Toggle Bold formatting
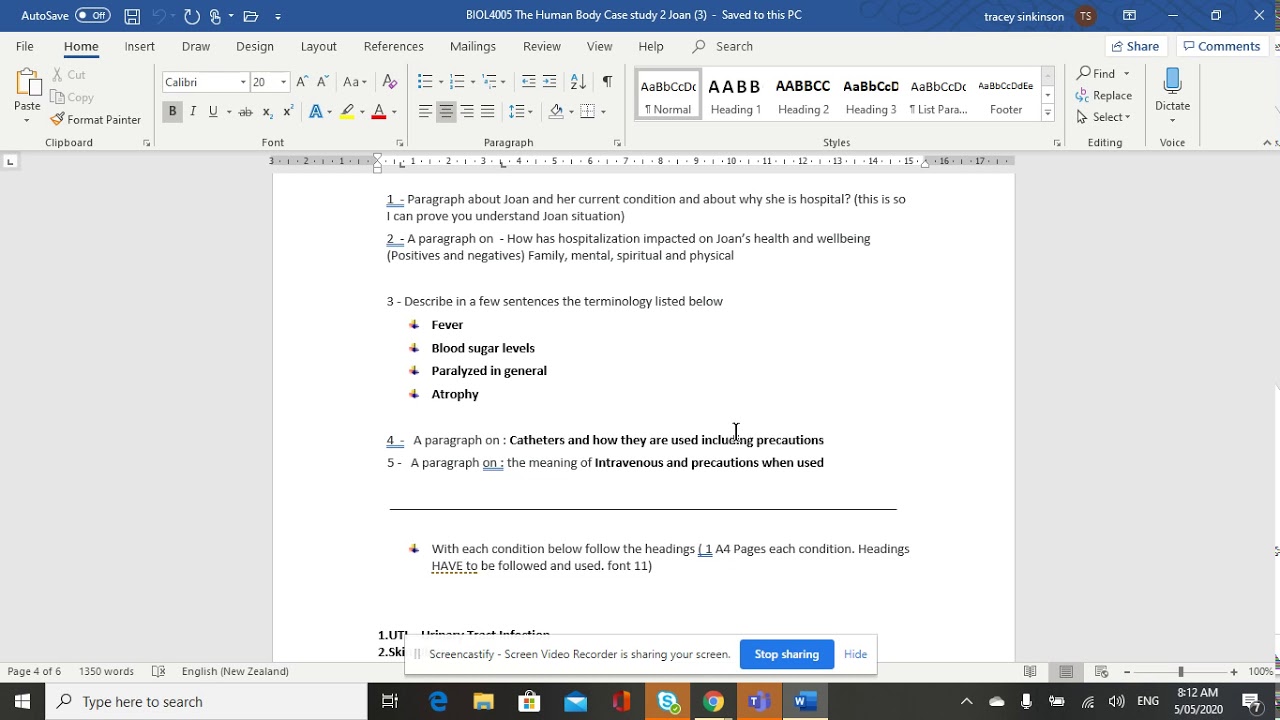 (172, 111)
